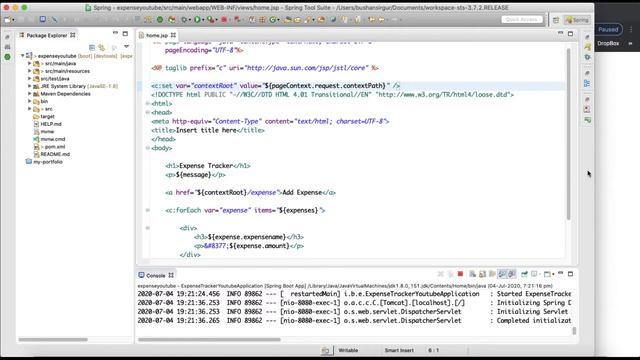Click Clear Console icon in Console toolbar

(472, 274)
